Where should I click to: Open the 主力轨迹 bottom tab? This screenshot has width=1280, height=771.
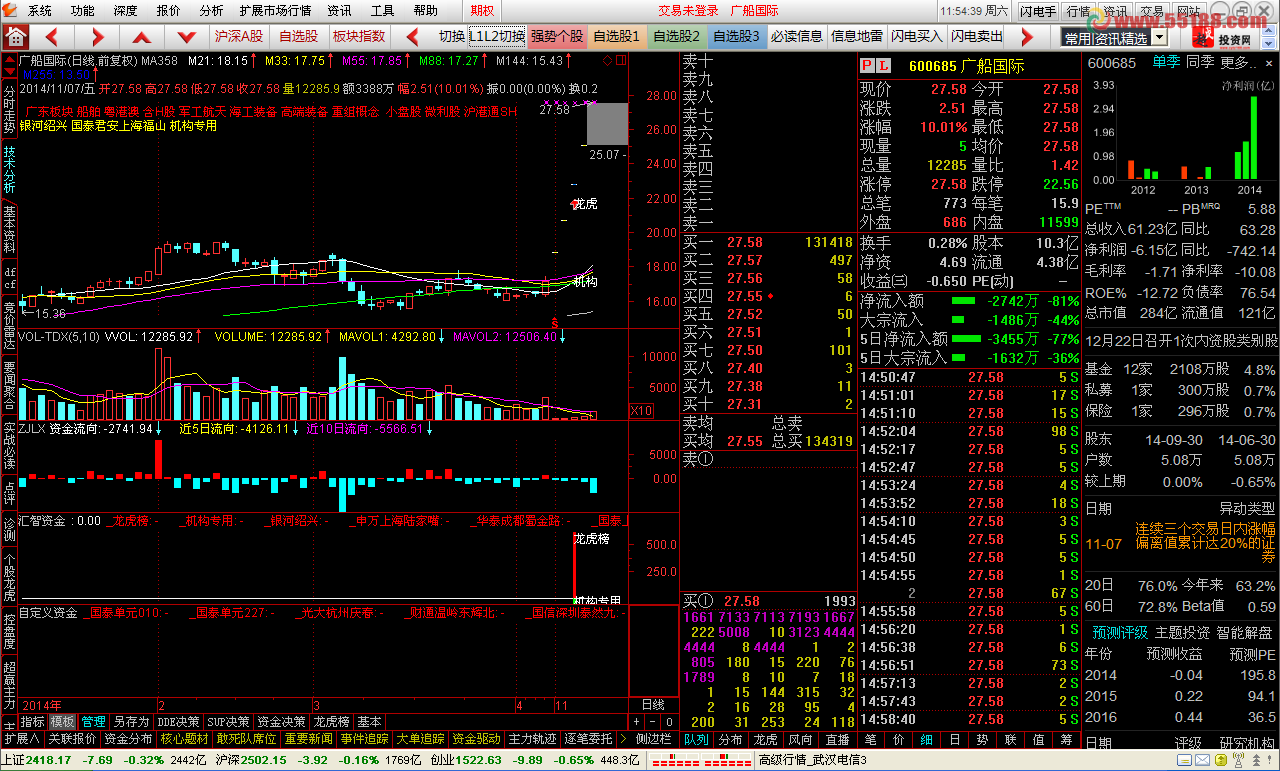click(532, 739)
